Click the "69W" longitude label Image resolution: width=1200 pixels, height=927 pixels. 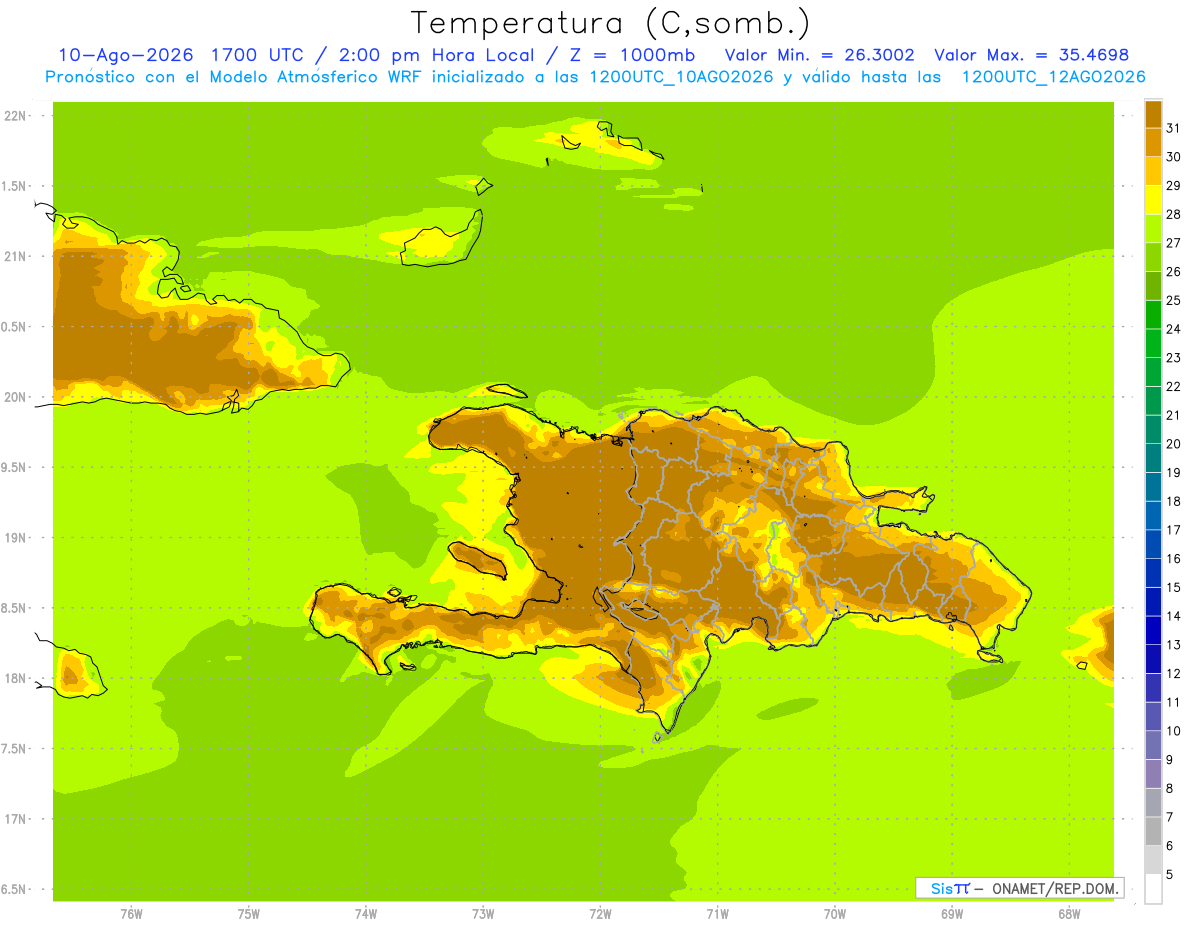pyautogui.click(x=951, y=914)
